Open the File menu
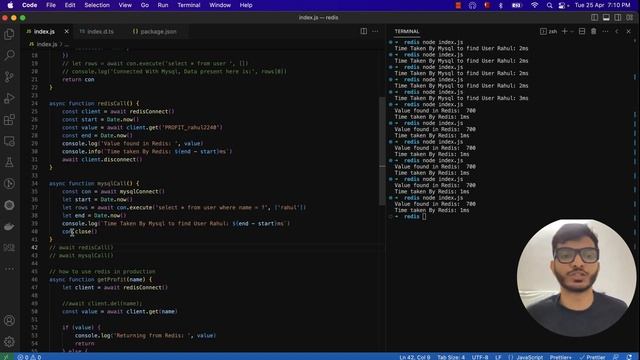Screen dimensions: 640x360 coord(51,5)
